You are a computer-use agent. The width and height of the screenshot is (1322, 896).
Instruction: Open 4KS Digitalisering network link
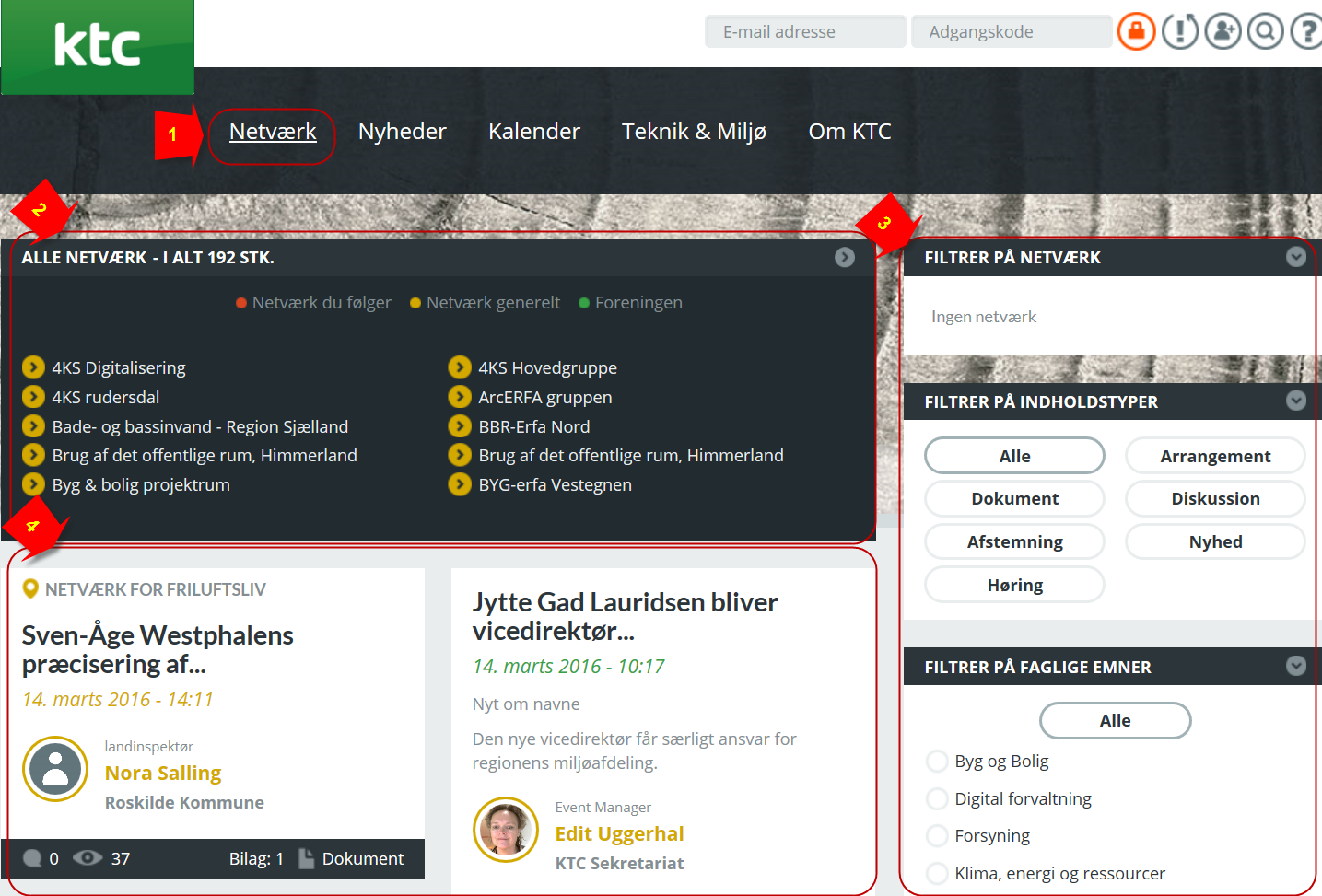(119, 367)
